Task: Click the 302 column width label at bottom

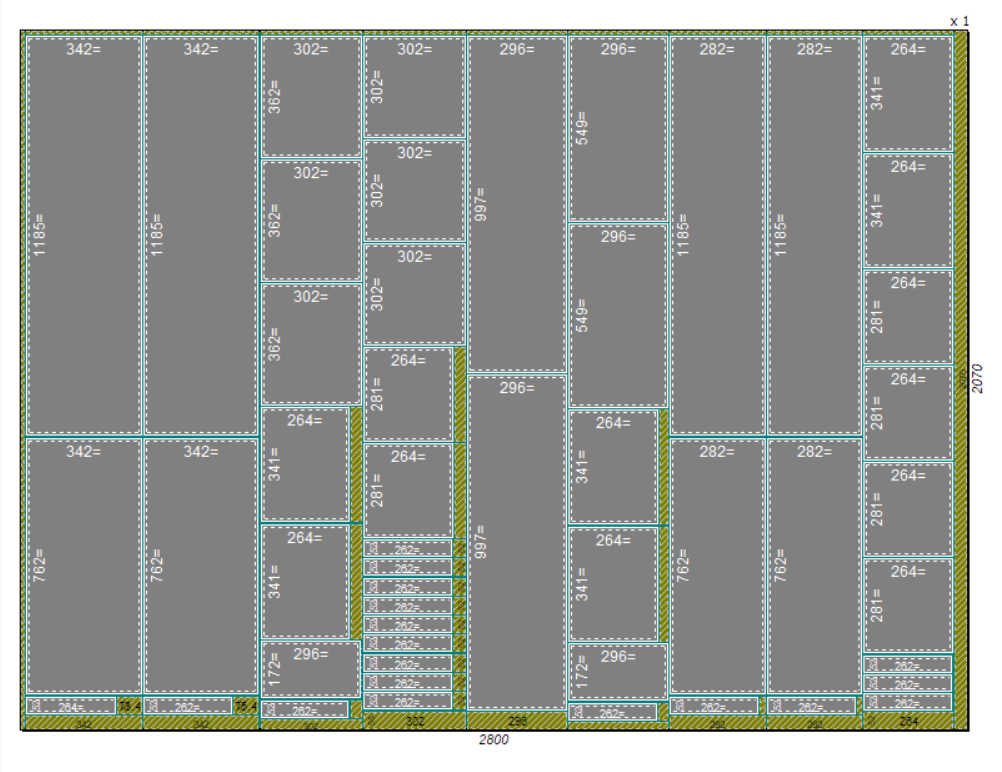Action: click(414, 720)
